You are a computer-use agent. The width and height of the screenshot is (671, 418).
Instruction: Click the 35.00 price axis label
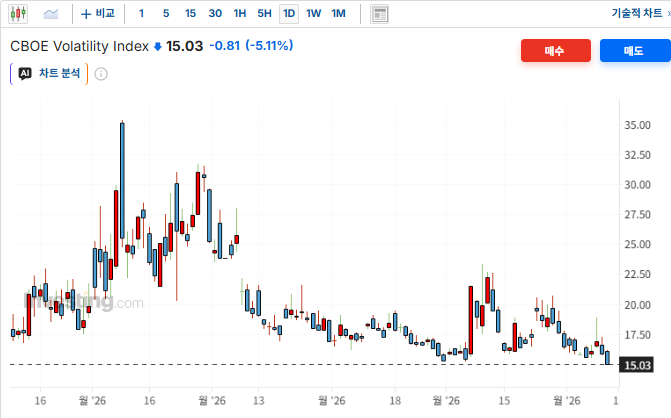637,125
